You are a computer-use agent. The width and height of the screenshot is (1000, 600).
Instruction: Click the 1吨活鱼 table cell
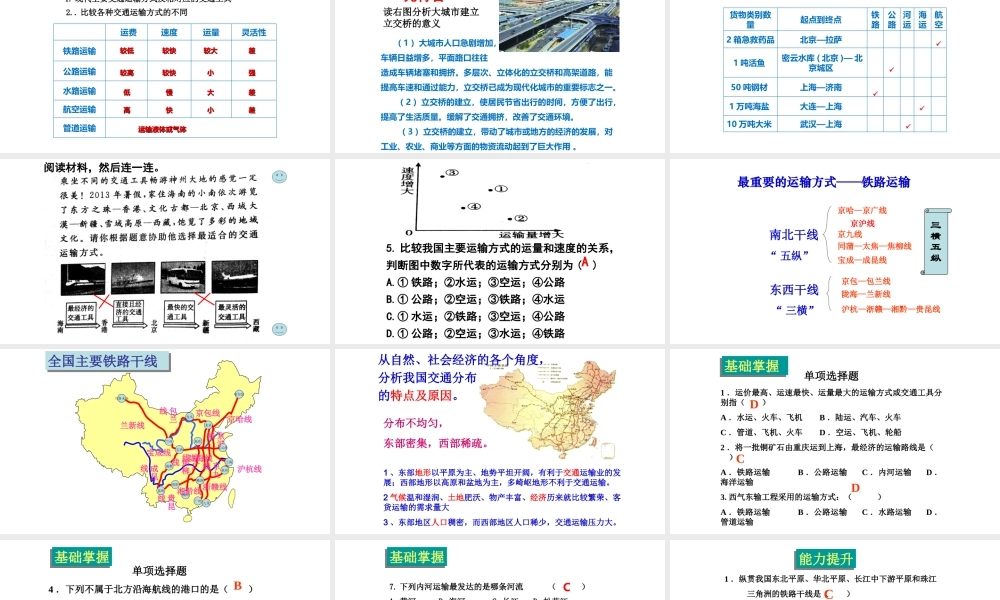click(x=750, y=62)
